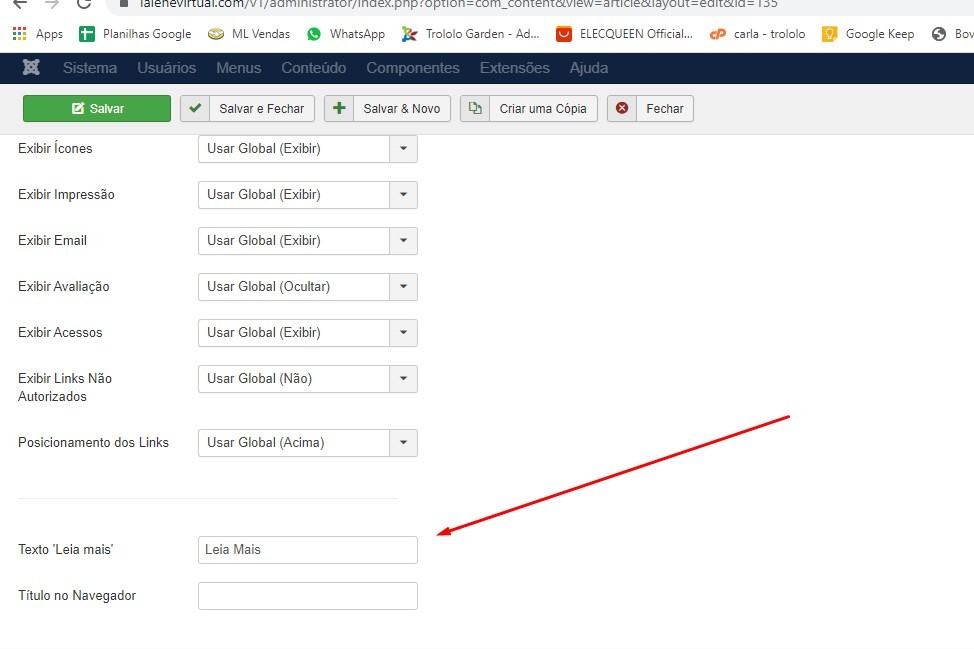Click the Exibir Email label
This screenshot has height=649, width=974.
pyautogui.click(x=52, y=240)
